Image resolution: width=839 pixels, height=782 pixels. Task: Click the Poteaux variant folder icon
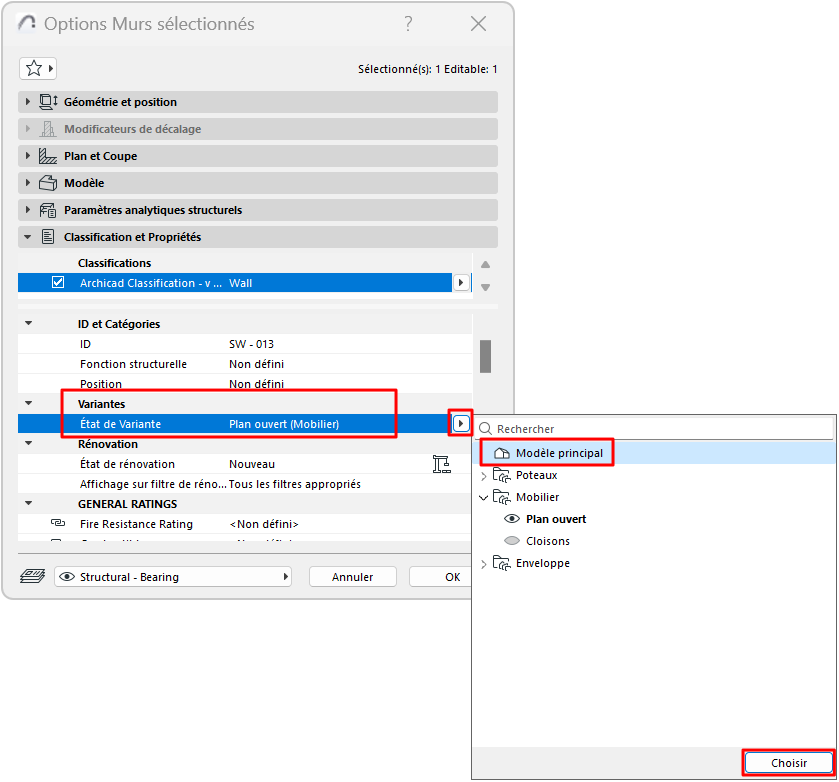click(x=501, y=475)
